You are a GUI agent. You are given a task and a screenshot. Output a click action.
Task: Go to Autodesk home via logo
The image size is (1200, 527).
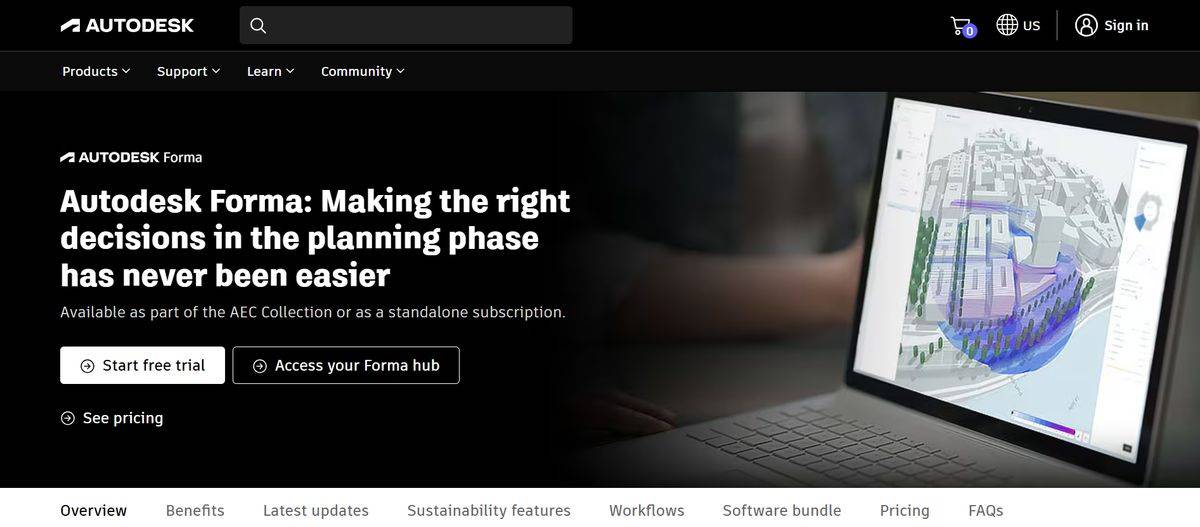coord(127,25)
